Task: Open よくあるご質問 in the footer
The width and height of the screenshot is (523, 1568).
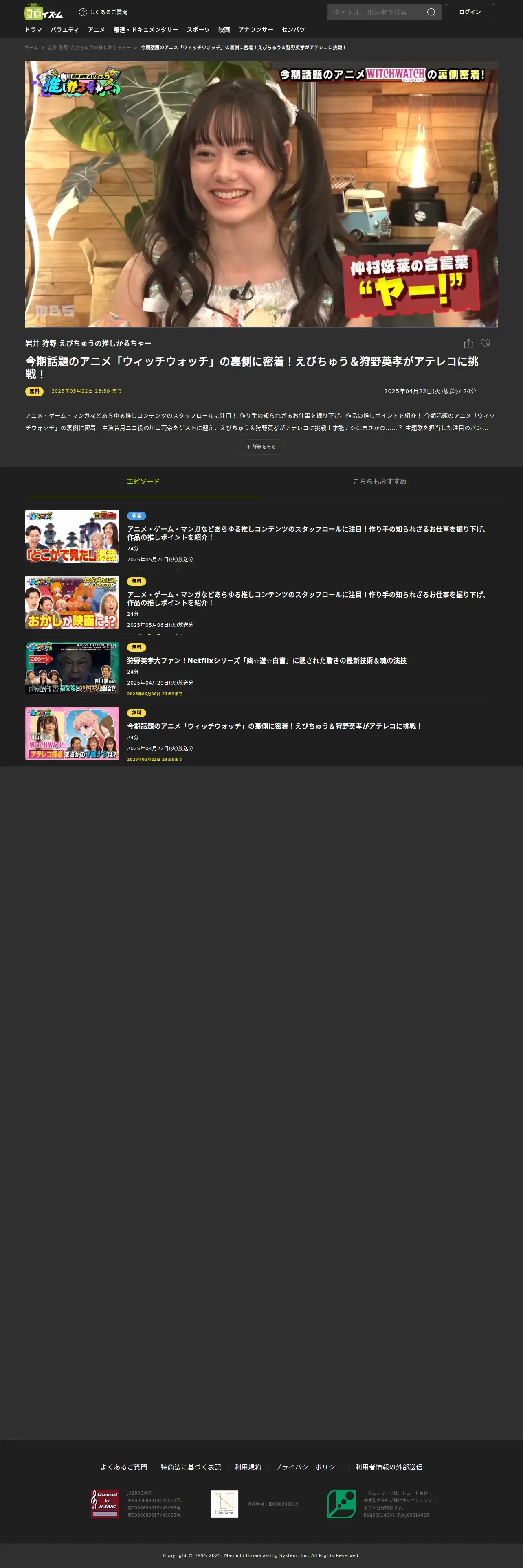Action: [x=123, y=1467]
